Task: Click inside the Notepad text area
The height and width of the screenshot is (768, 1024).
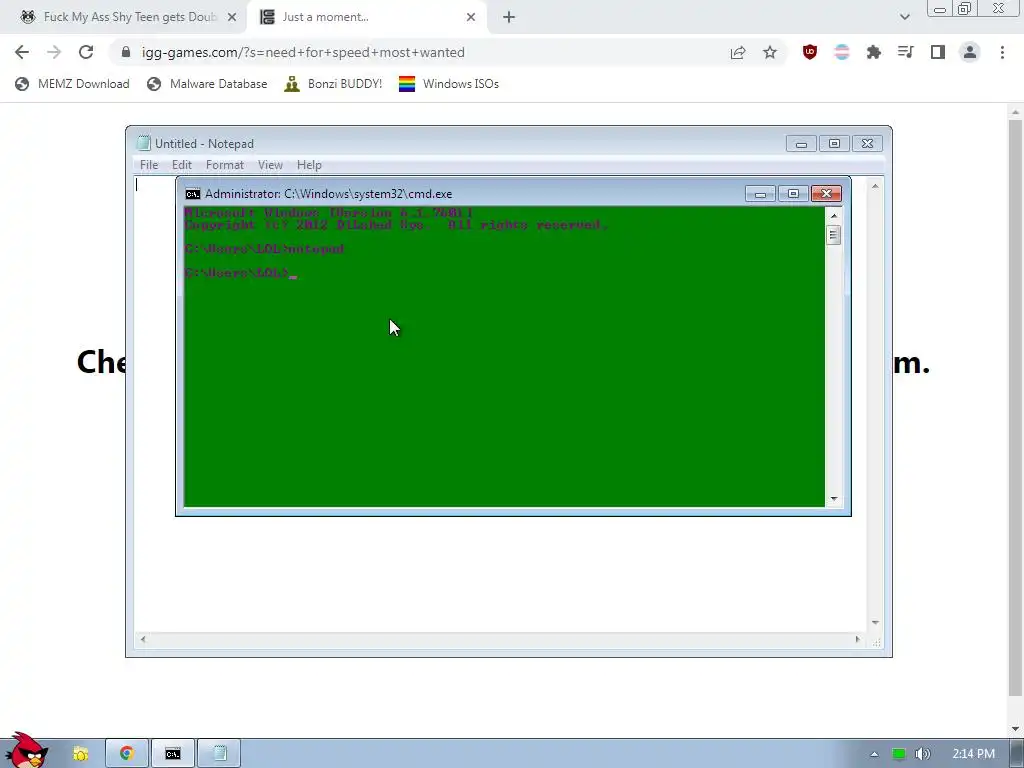Action: pos(500,575)
